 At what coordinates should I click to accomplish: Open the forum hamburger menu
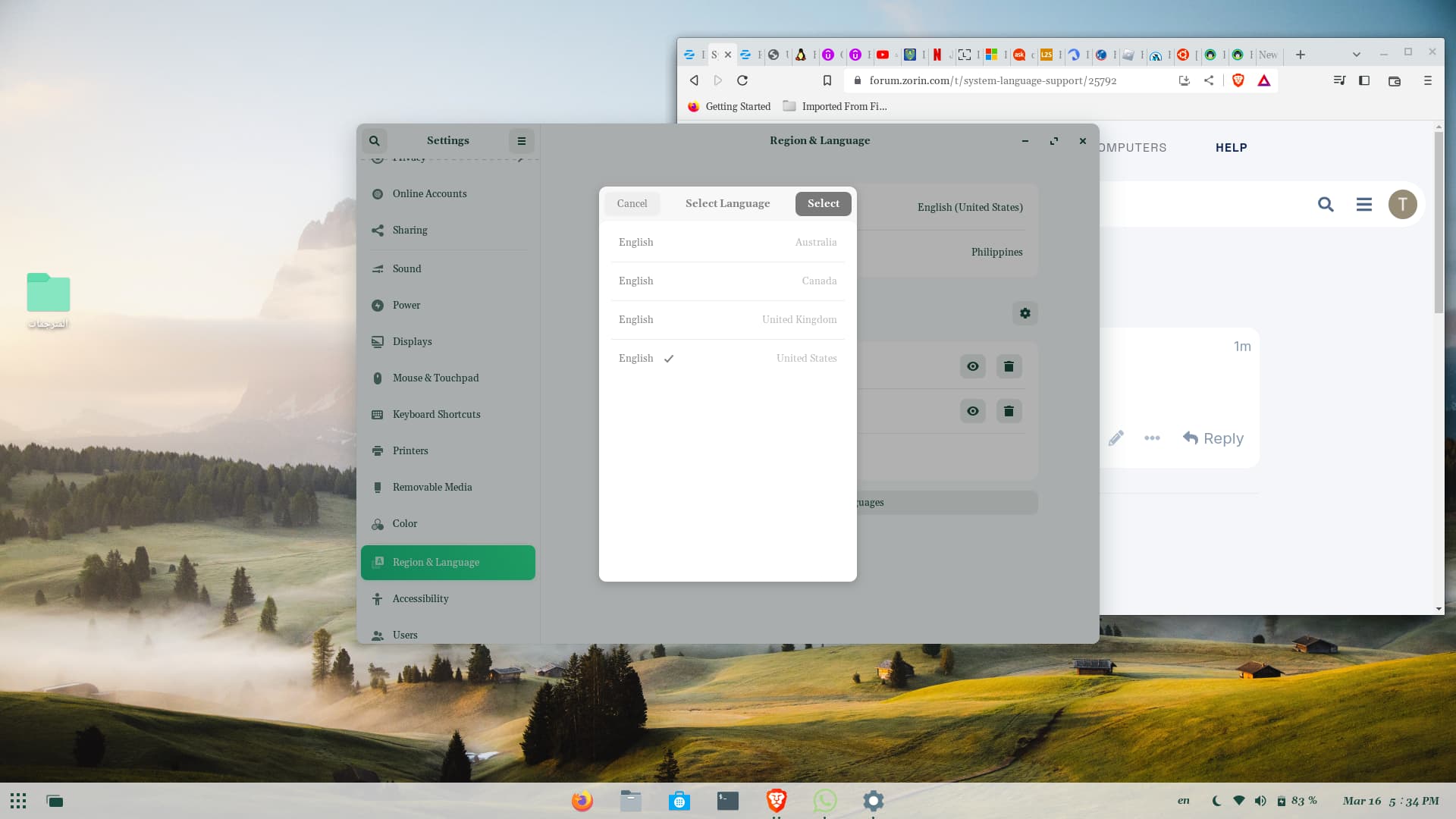(x=1363, y=204)
